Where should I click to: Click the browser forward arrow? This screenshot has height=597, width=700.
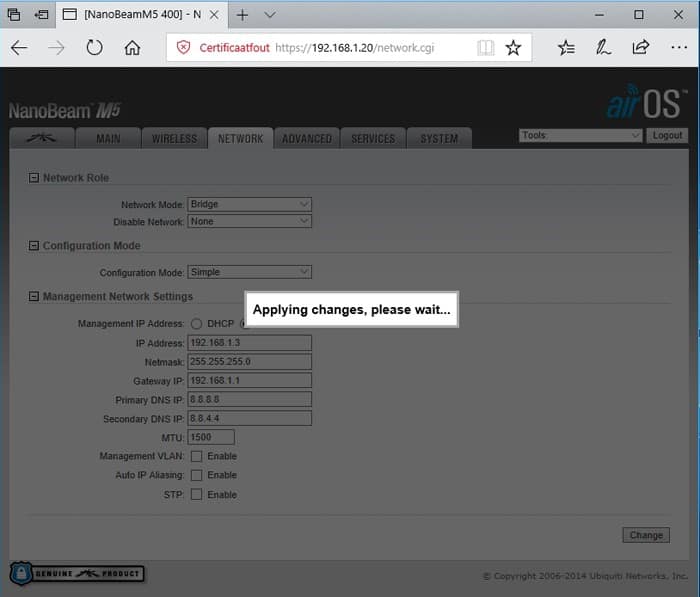pos(56,48)
